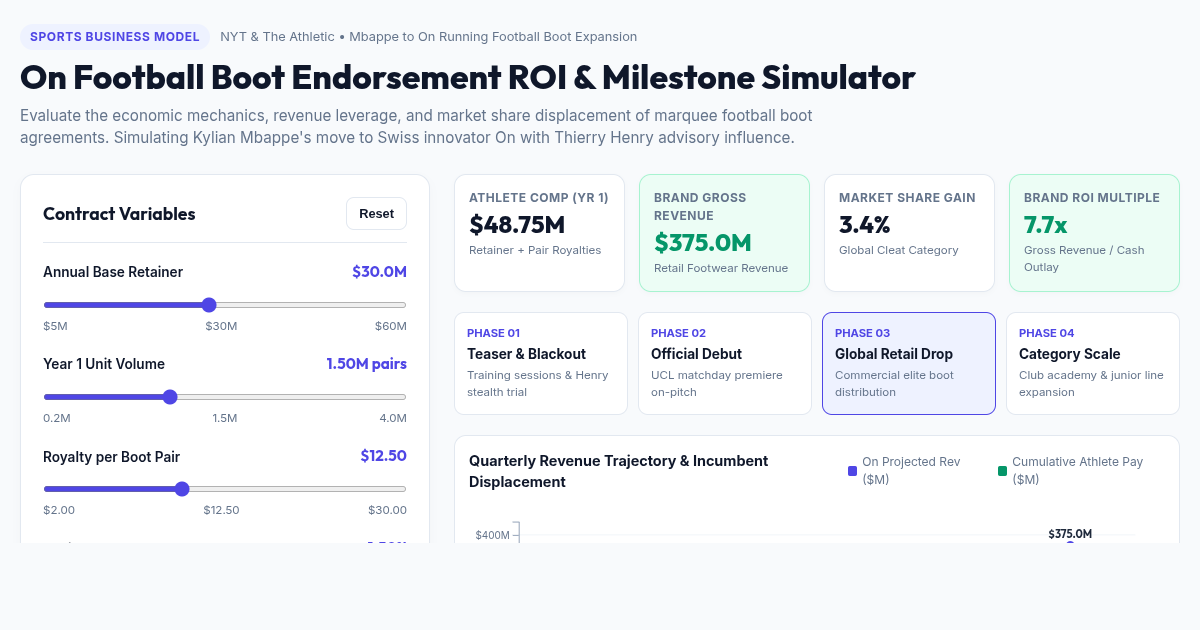Click the $12.50 royalty value
This screenshot has height=630, width=1200.
point(383,456)
